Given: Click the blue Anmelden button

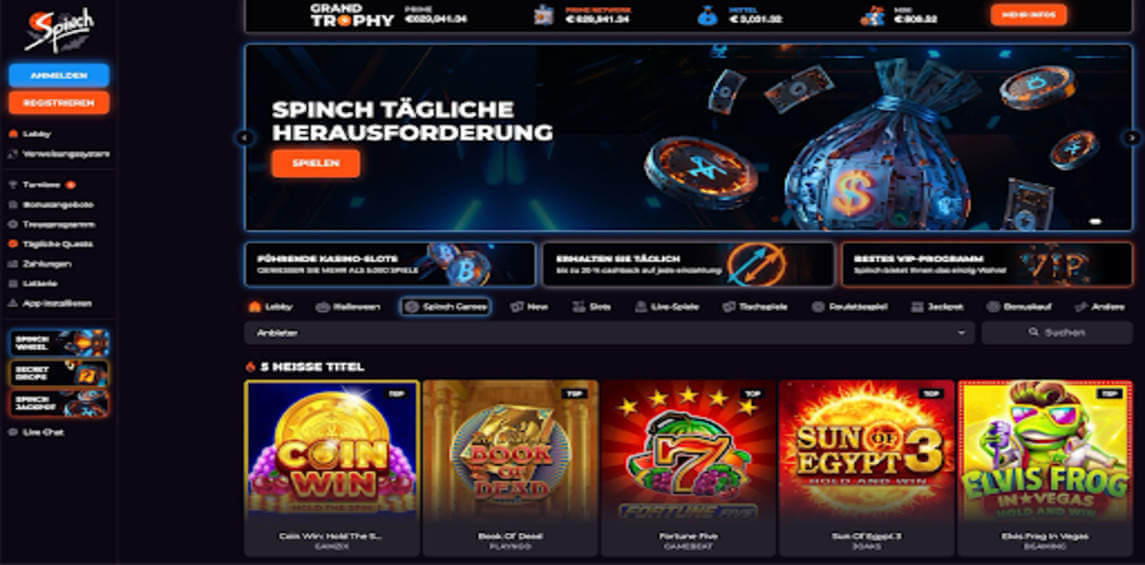Looking at the screenshot, I should (x=59, y=75).
